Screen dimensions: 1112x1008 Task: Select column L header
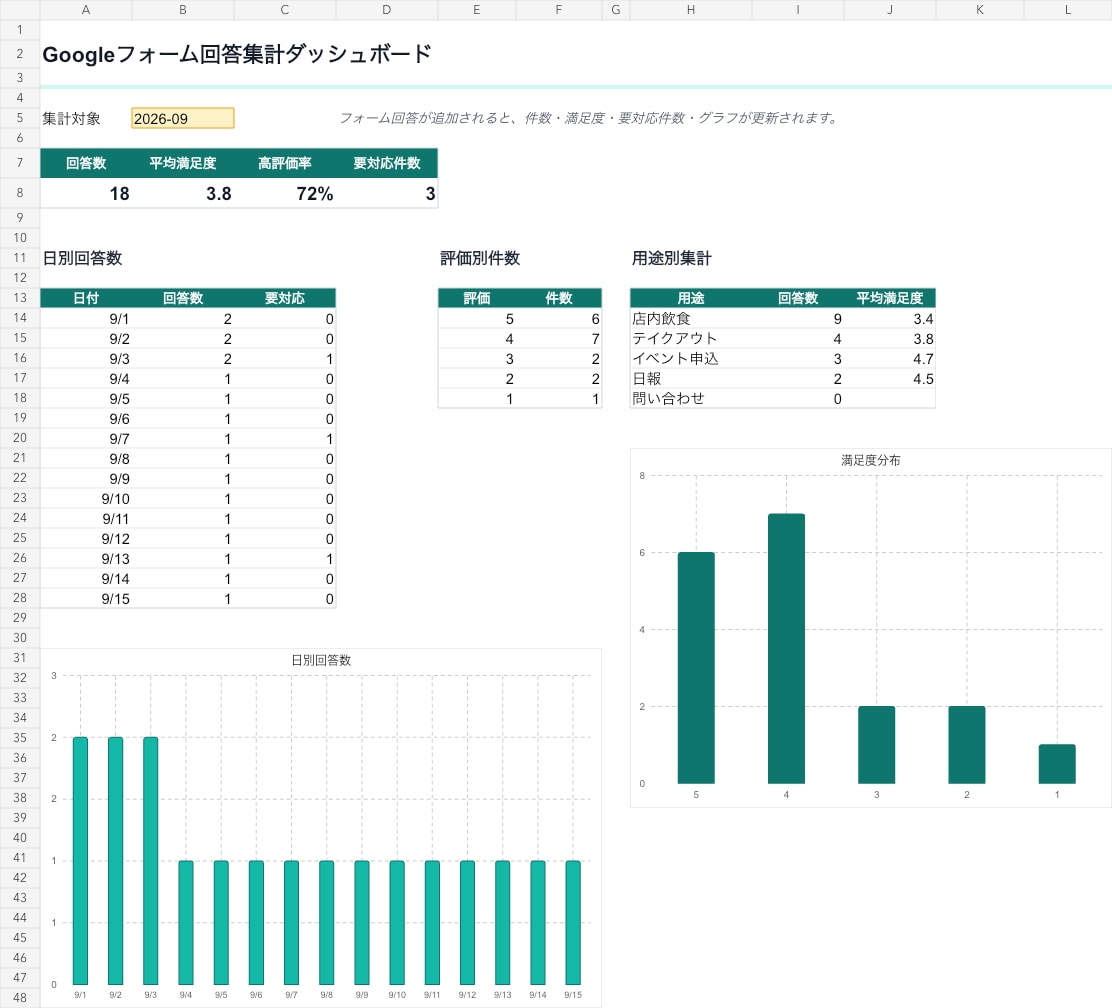point(1067,10)
